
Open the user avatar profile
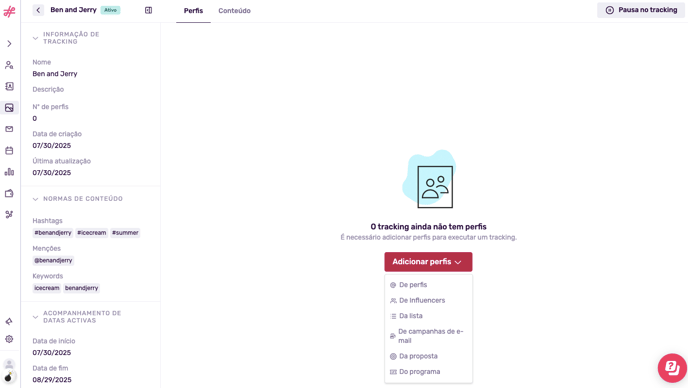[x=9, y=364]
